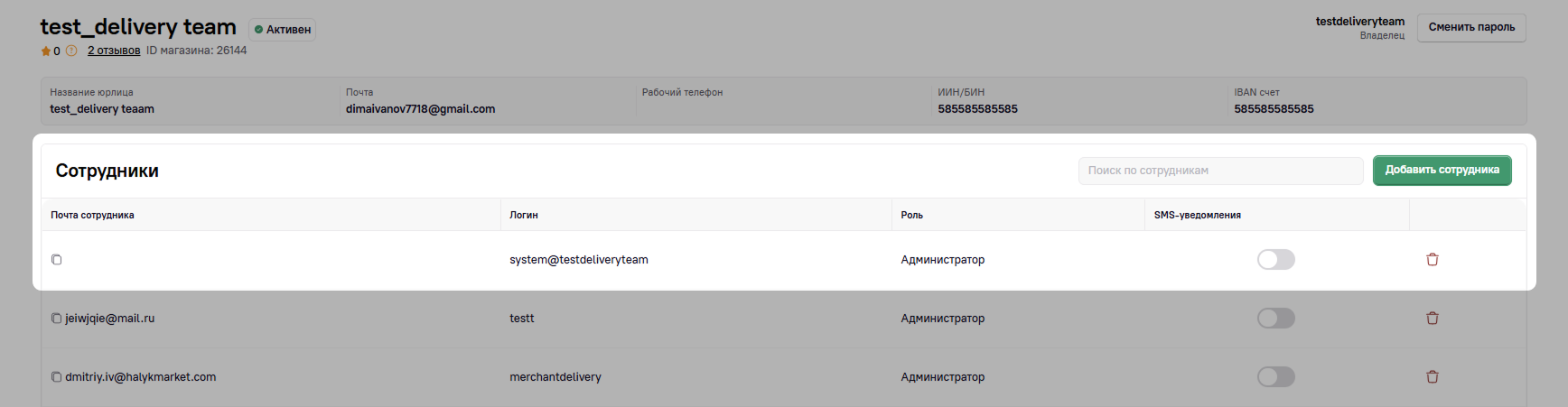Copy the jeiwjqie@mail.ru email address
Viewport: 1568px width, 407px height.
point(56,319)
